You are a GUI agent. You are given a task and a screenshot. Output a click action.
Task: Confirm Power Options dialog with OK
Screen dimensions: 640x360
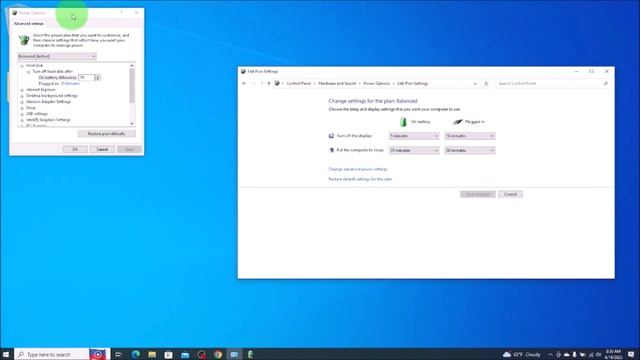coord(75,149)
